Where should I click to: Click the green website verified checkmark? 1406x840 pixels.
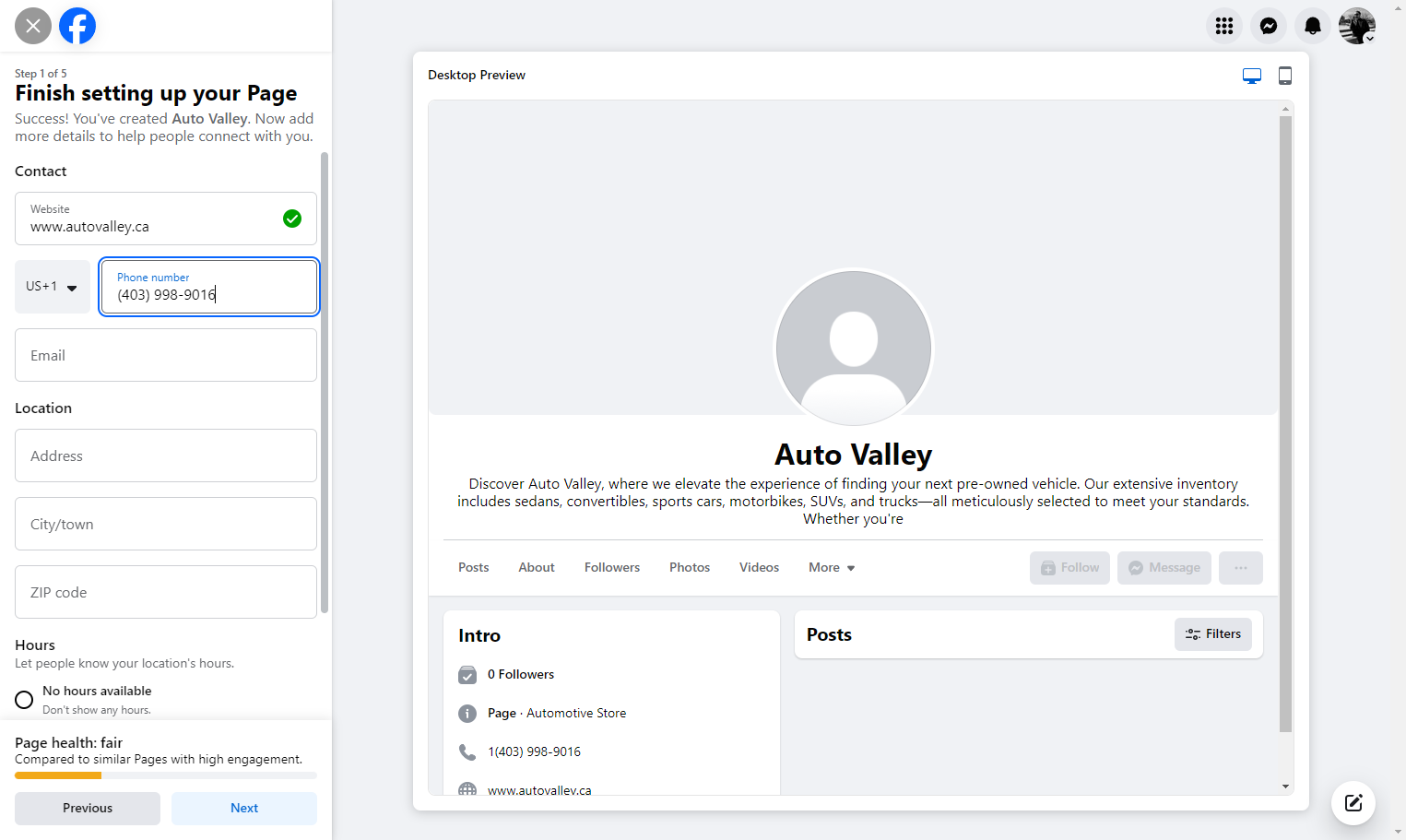pos(292,219)
